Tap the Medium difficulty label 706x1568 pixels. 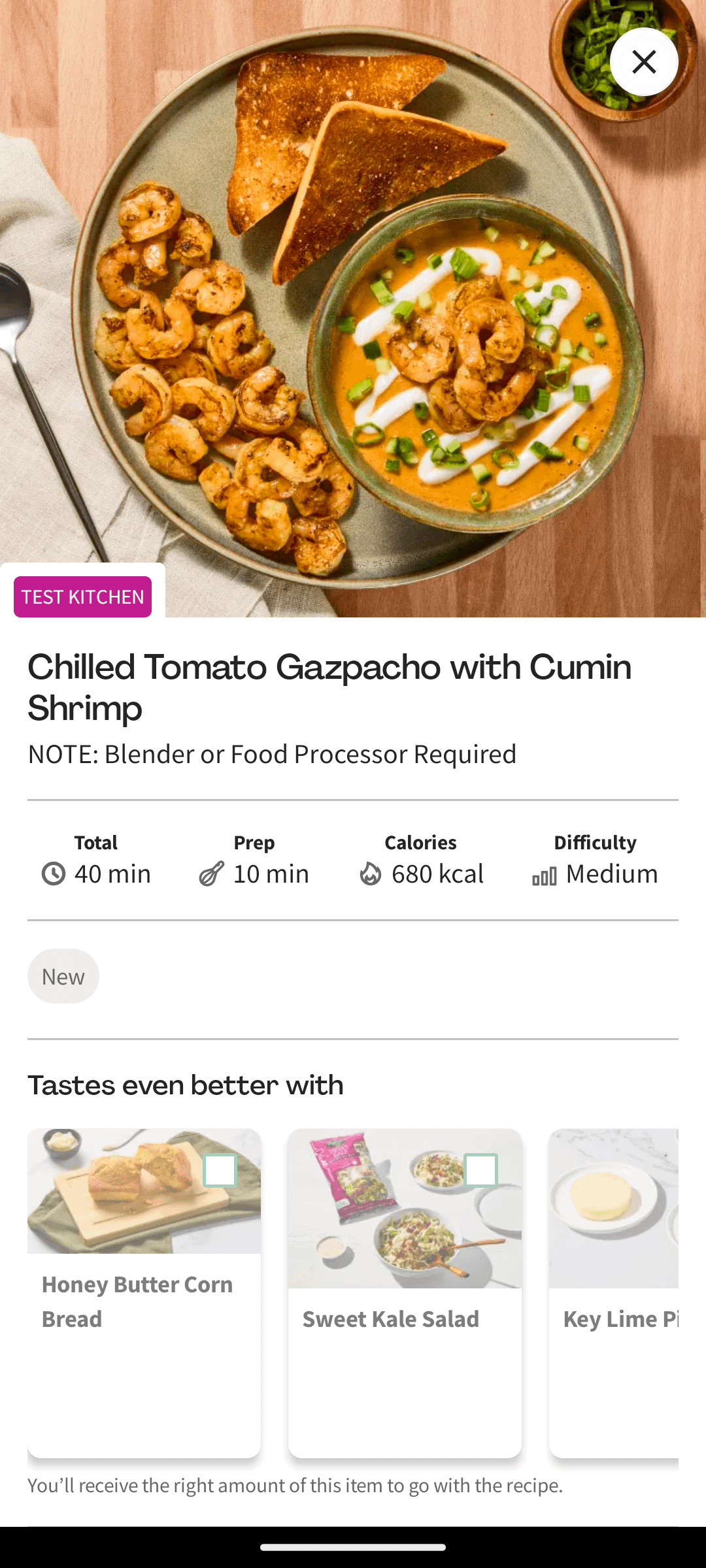[x=612, y=874]
